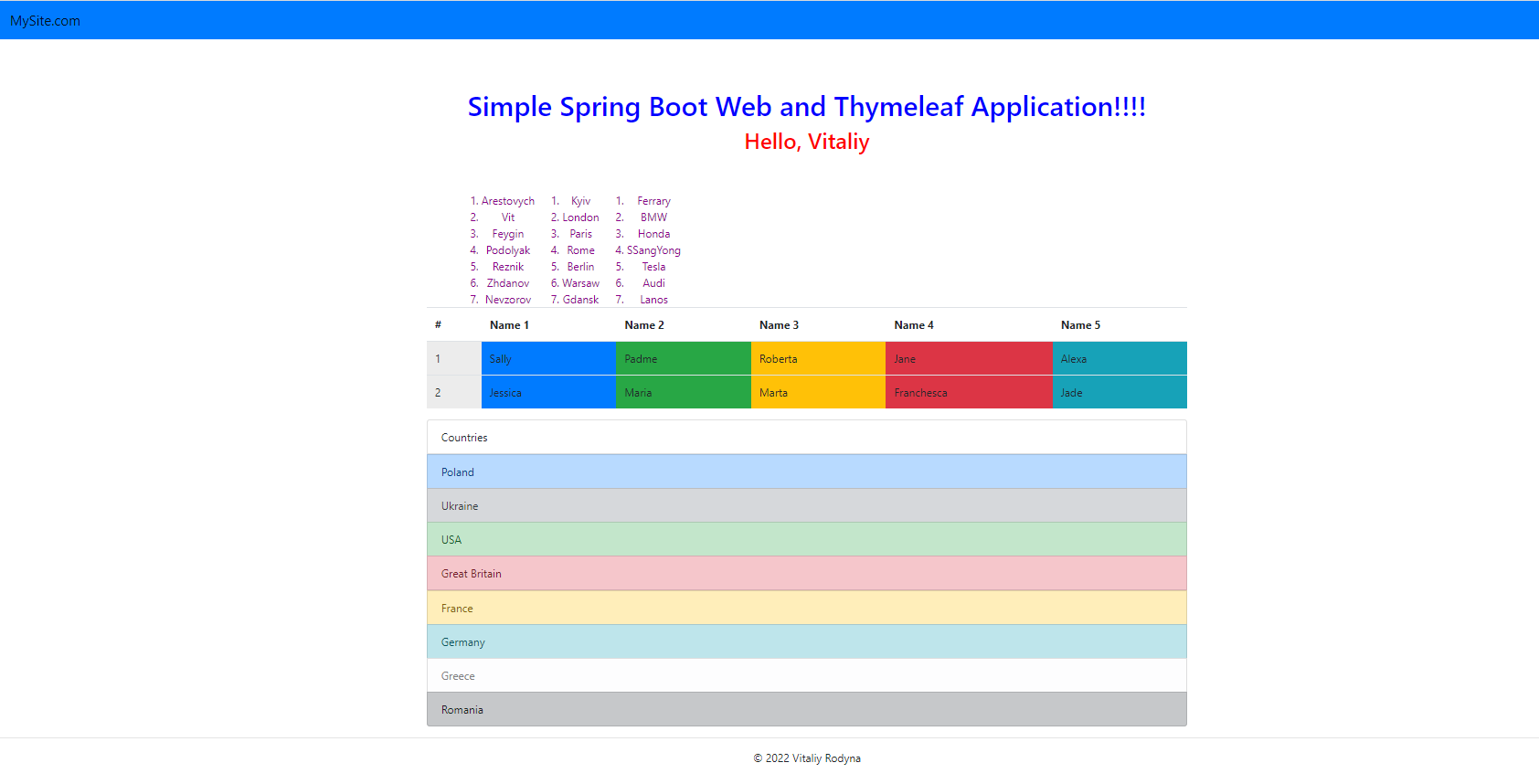This screenshot has height=784, width=1539.
Task: Open the MySite.com navbar link
Action: (x=45, y=20)
